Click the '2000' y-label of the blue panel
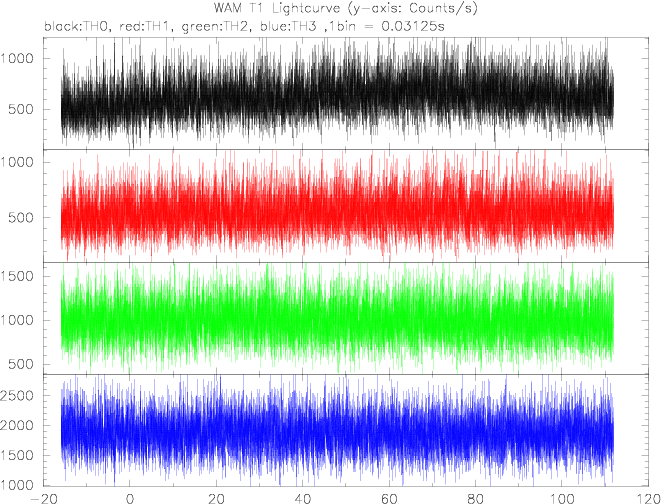Screen dimensions: 661x504 [17, 426]
